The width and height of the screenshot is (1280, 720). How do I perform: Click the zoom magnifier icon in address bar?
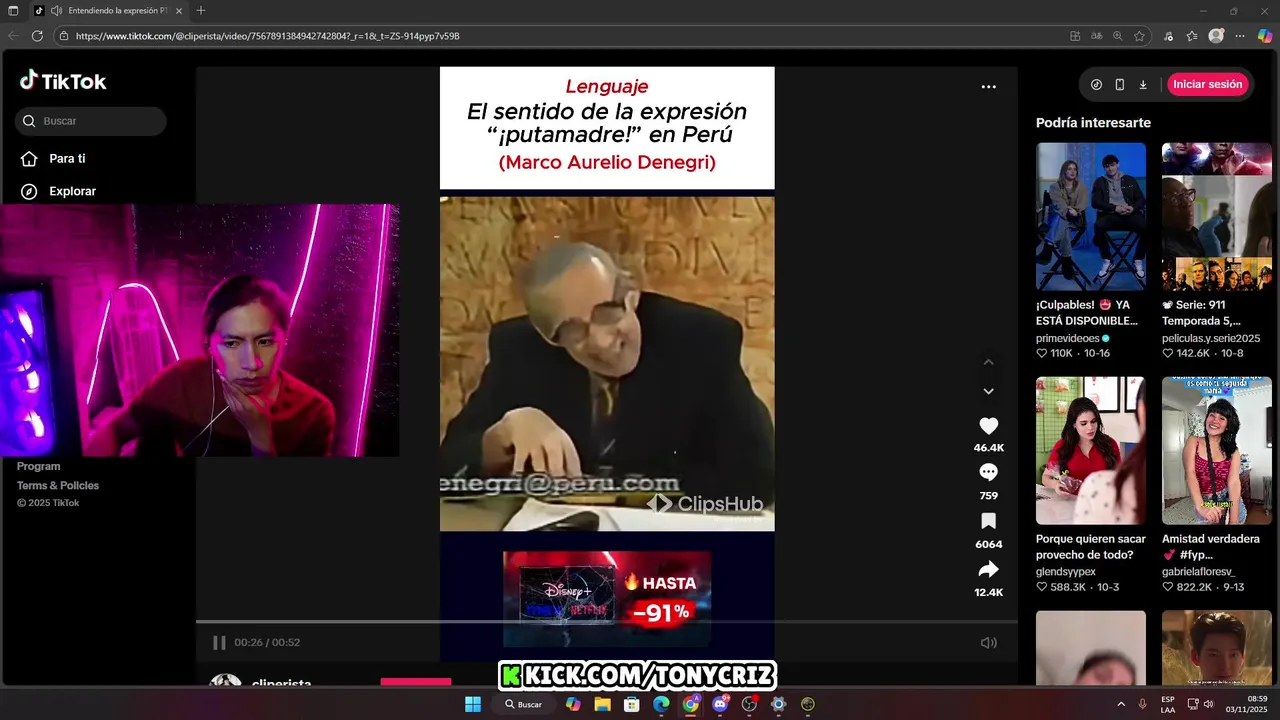(1118, 36)
